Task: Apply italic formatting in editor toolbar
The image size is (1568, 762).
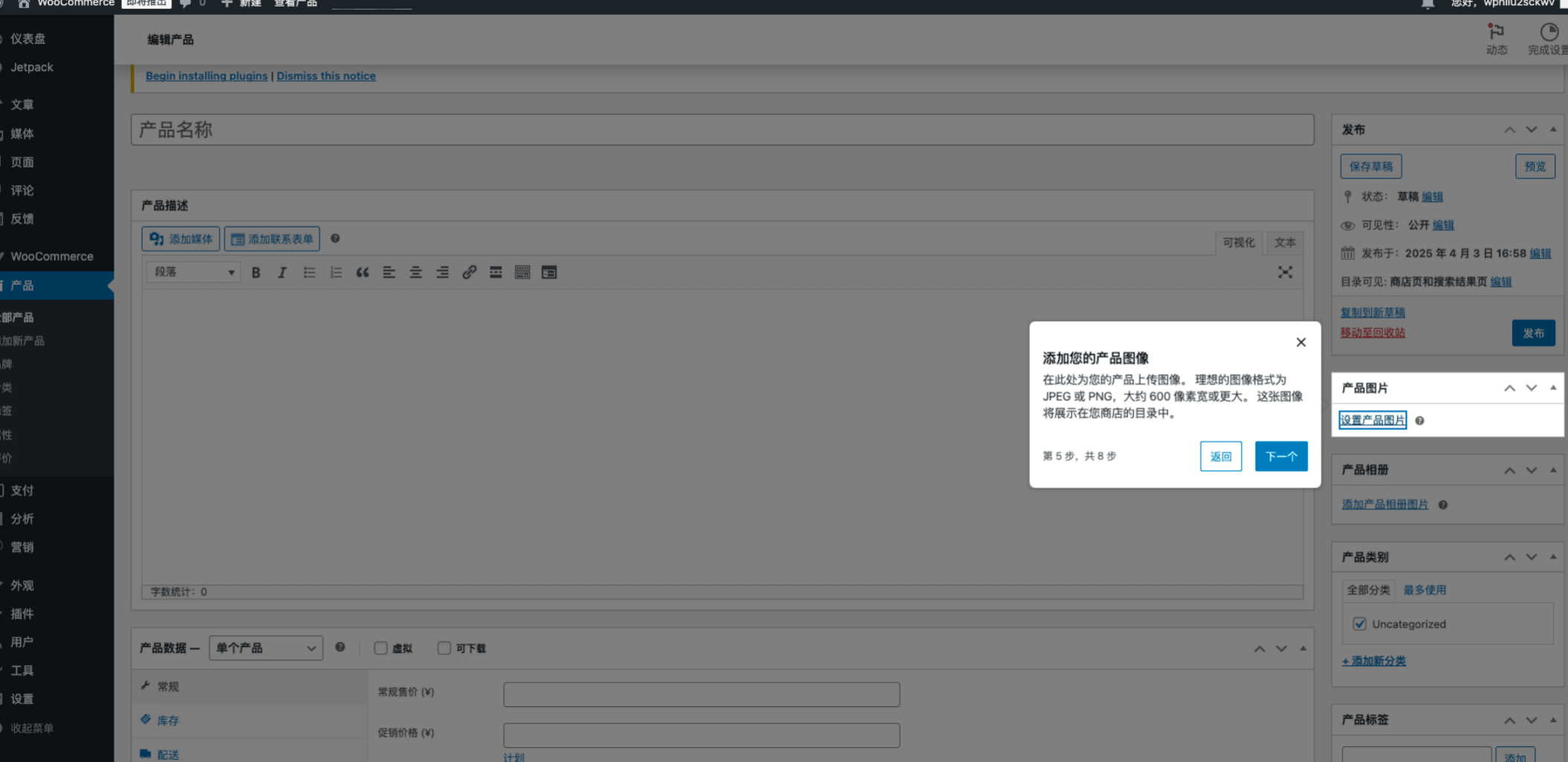Action: click(282, 273)
